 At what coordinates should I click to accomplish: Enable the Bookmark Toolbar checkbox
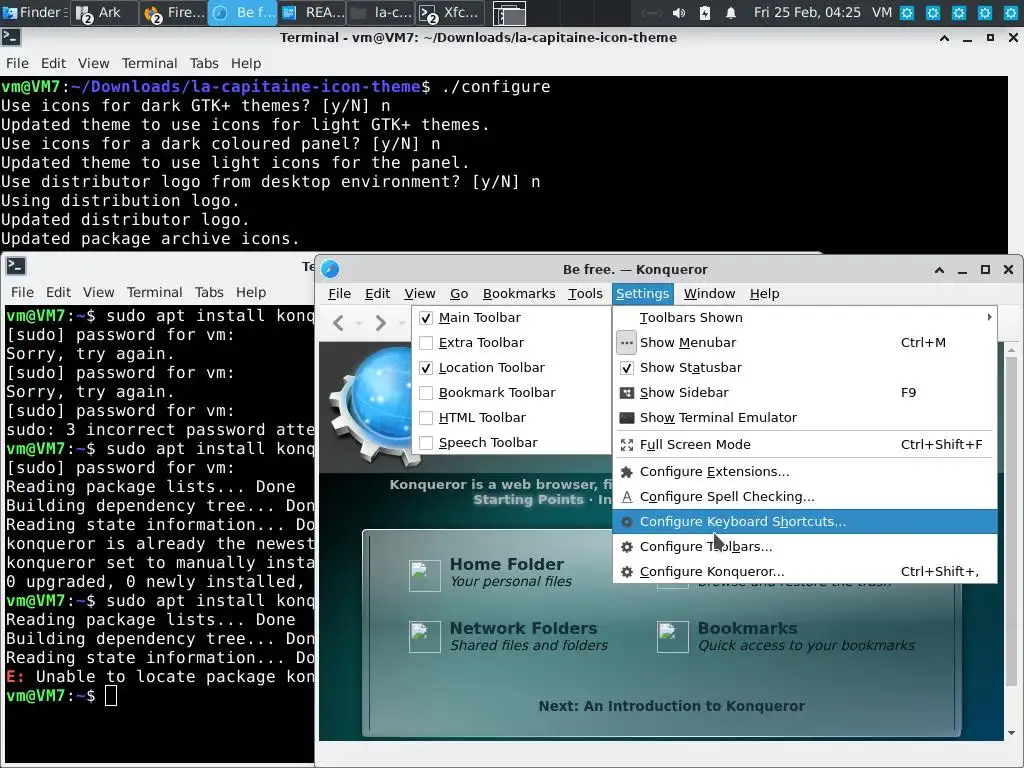(426, 392)
